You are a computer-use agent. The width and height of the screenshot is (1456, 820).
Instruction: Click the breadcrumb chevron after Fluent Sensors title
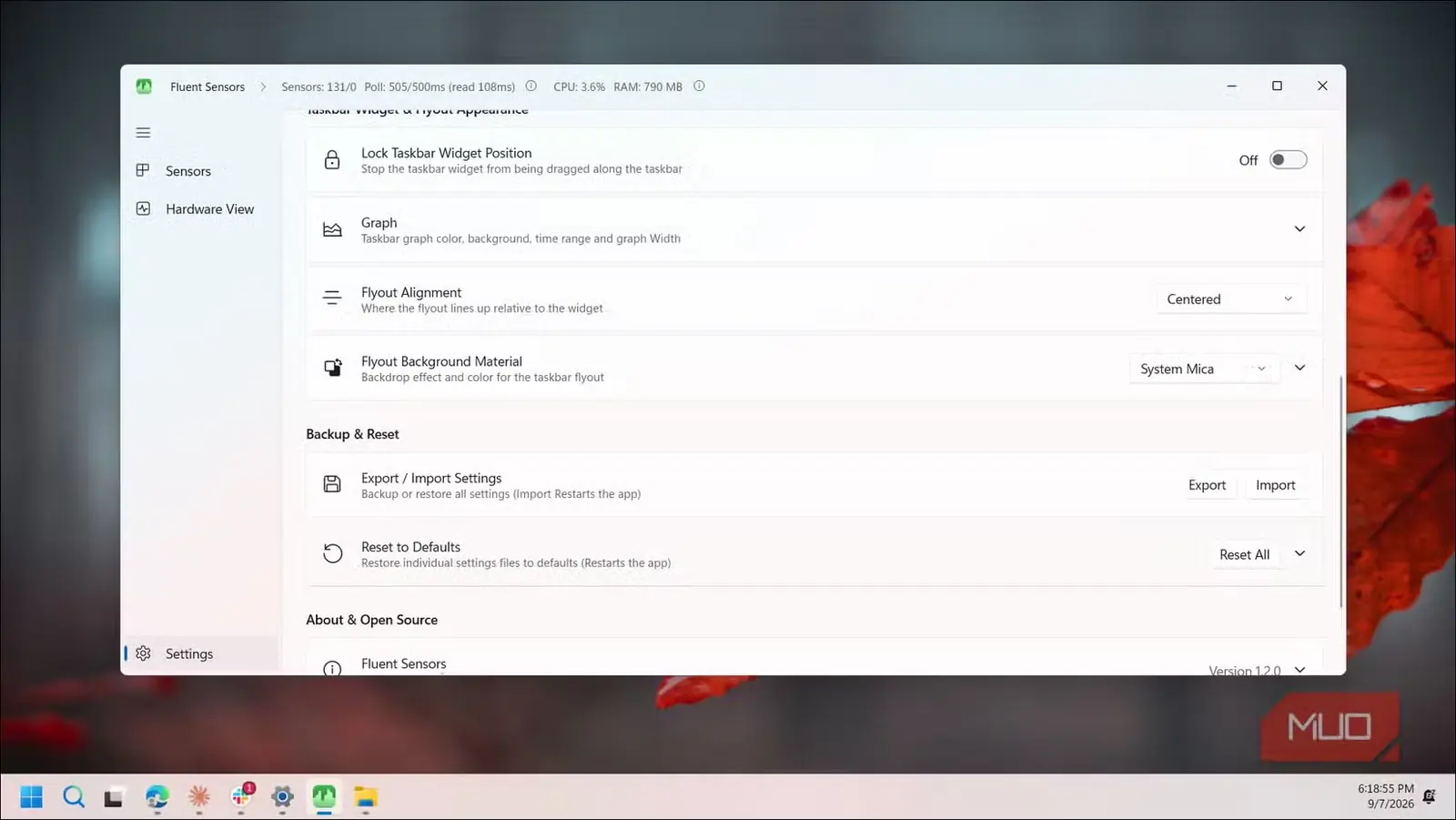click(x=263, y=87)
